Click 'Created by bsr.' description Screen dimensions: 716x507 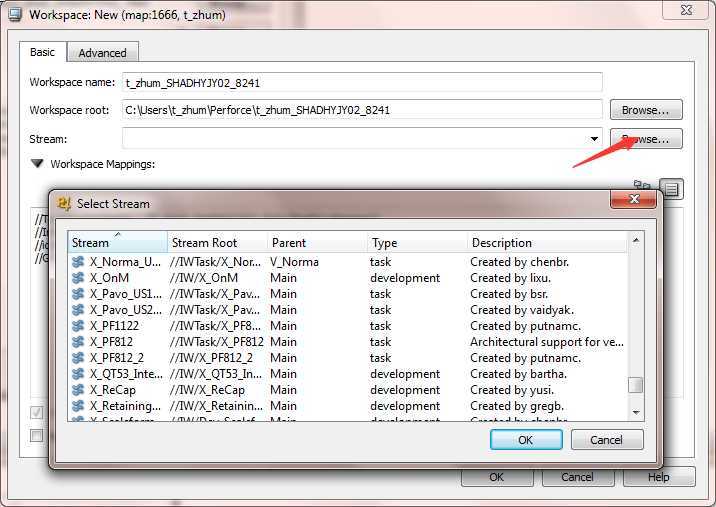coord(509,294)
